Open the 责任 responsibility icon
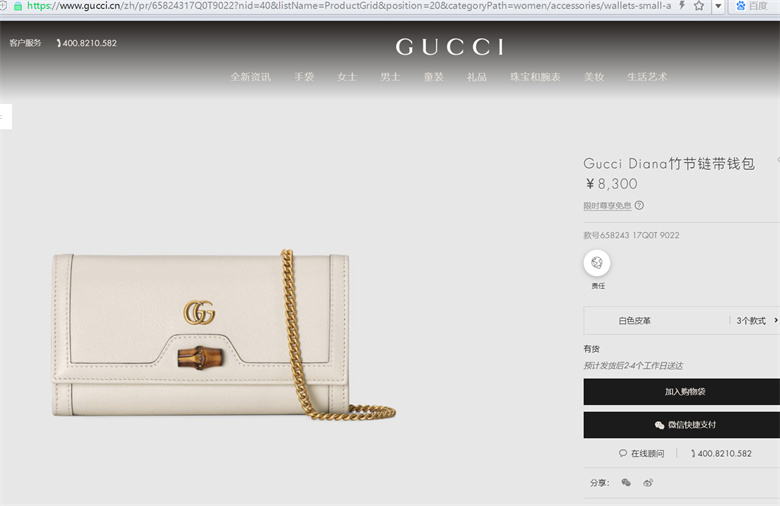The width and height of the screenshot is (780, 506). (597, 263)
